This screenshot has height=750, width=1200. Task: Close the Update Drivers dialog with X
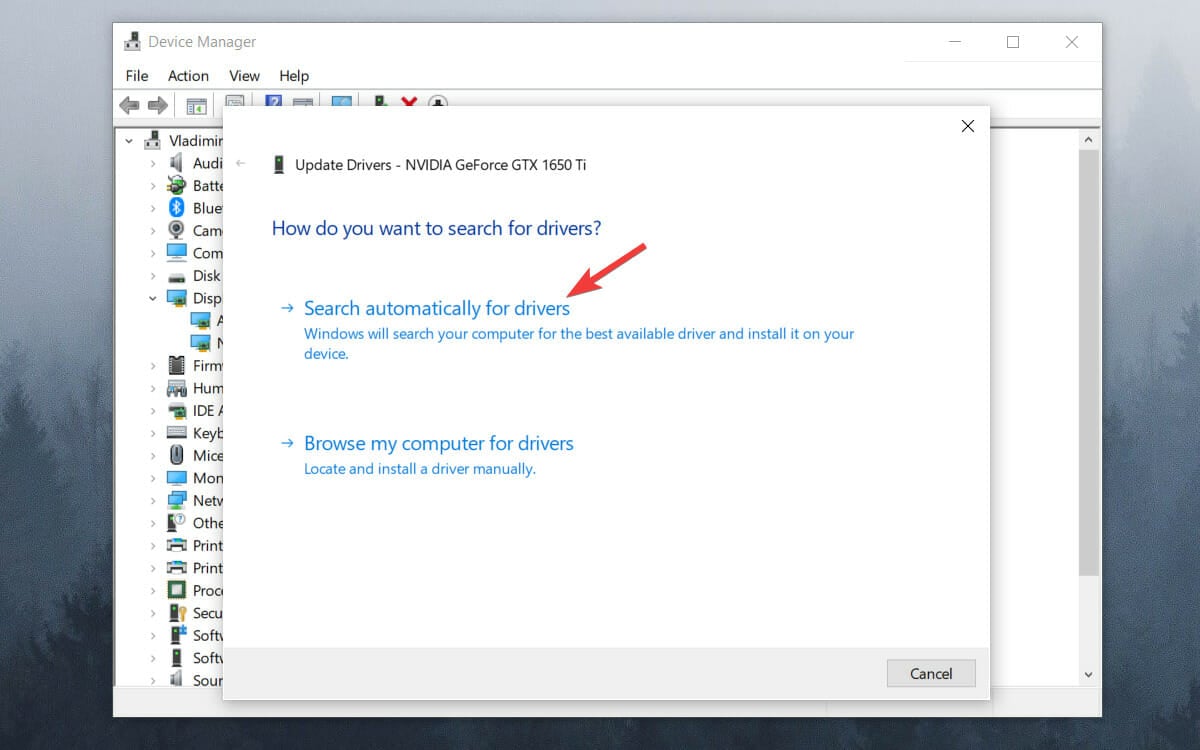point(967,126)
